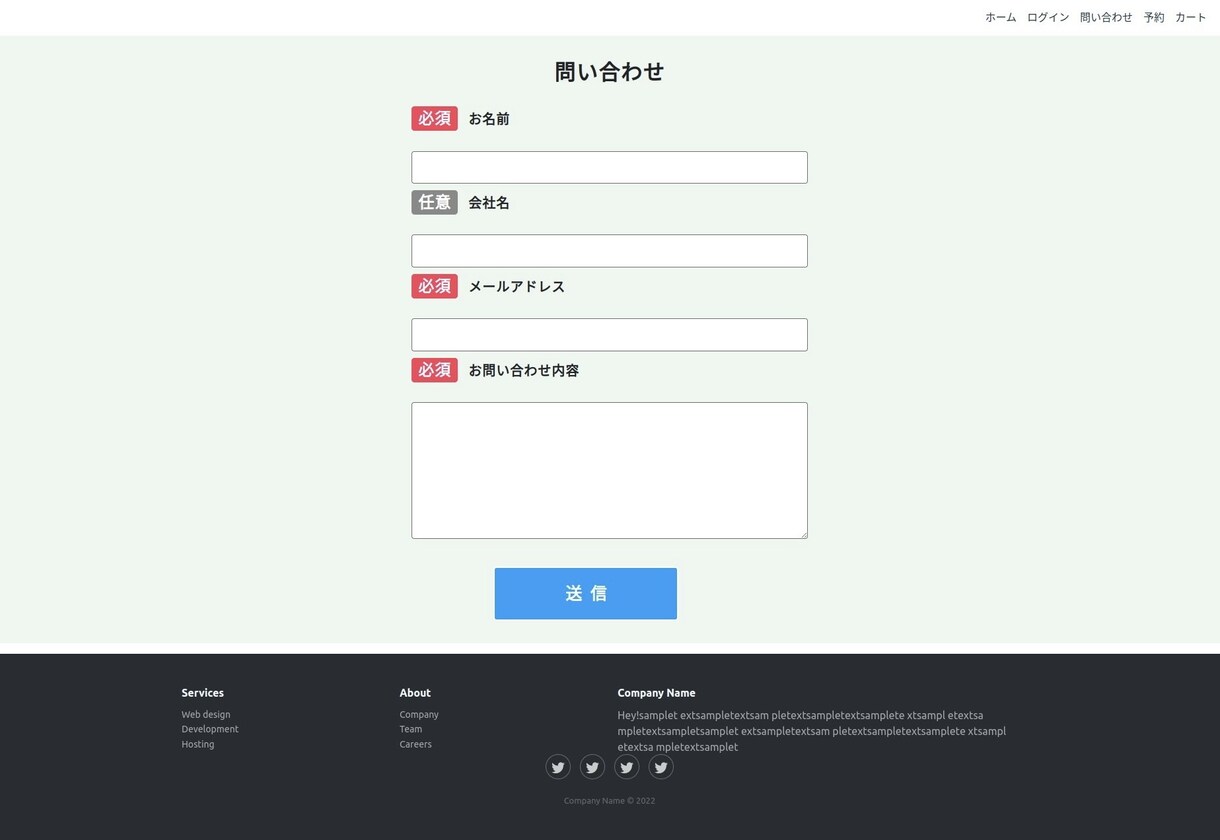Focus the お名前 text field

click(x=609, y=167)
